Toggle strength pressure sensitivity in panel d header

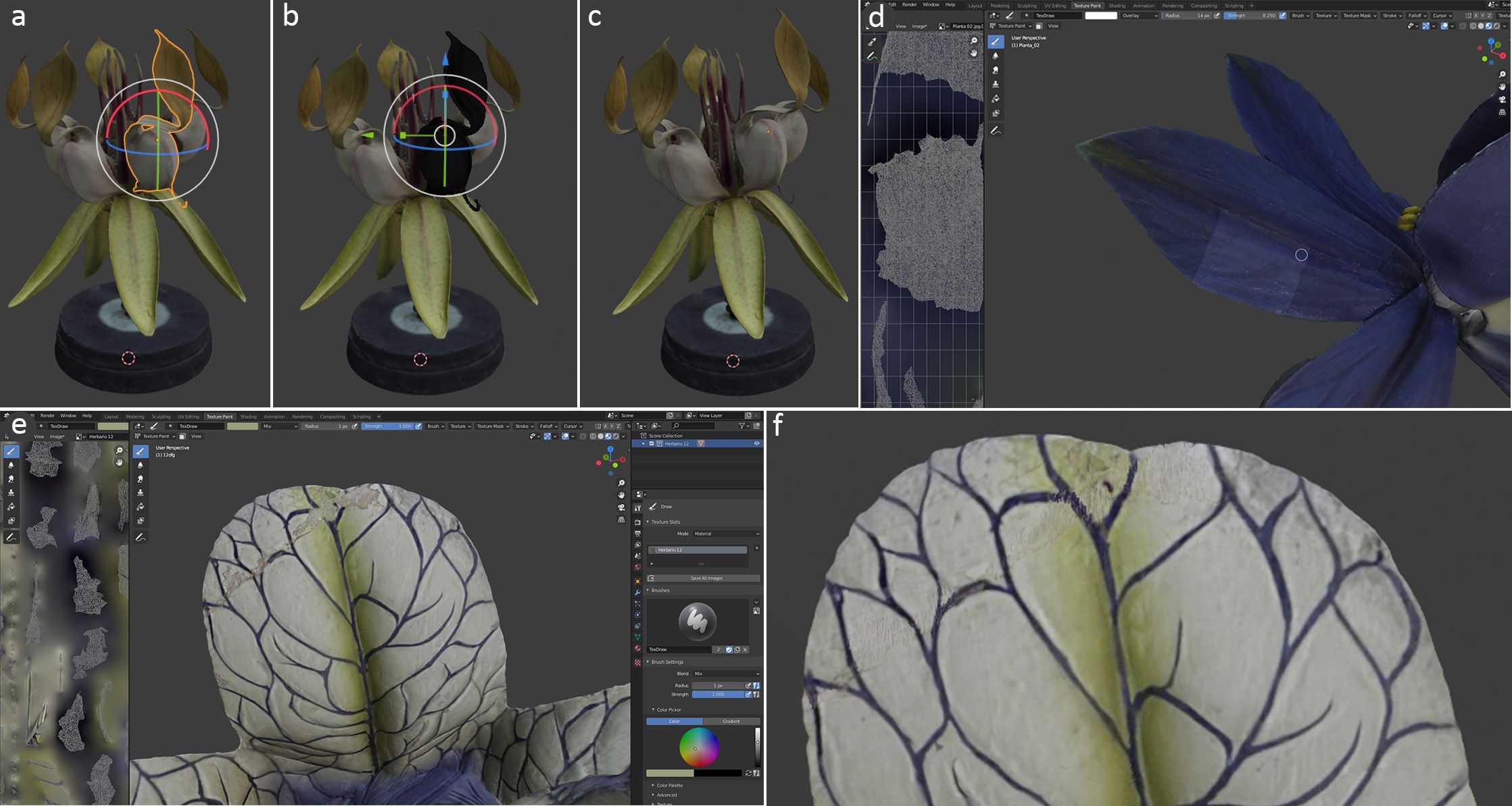[1283, 16]
